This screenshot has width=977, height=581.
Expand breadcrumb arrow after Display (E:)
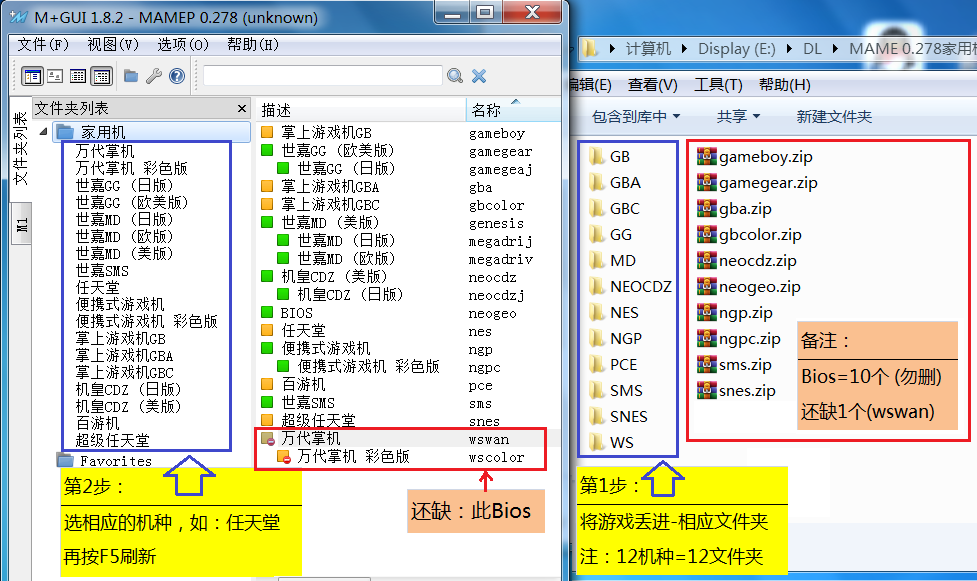(x=789, y=49)
